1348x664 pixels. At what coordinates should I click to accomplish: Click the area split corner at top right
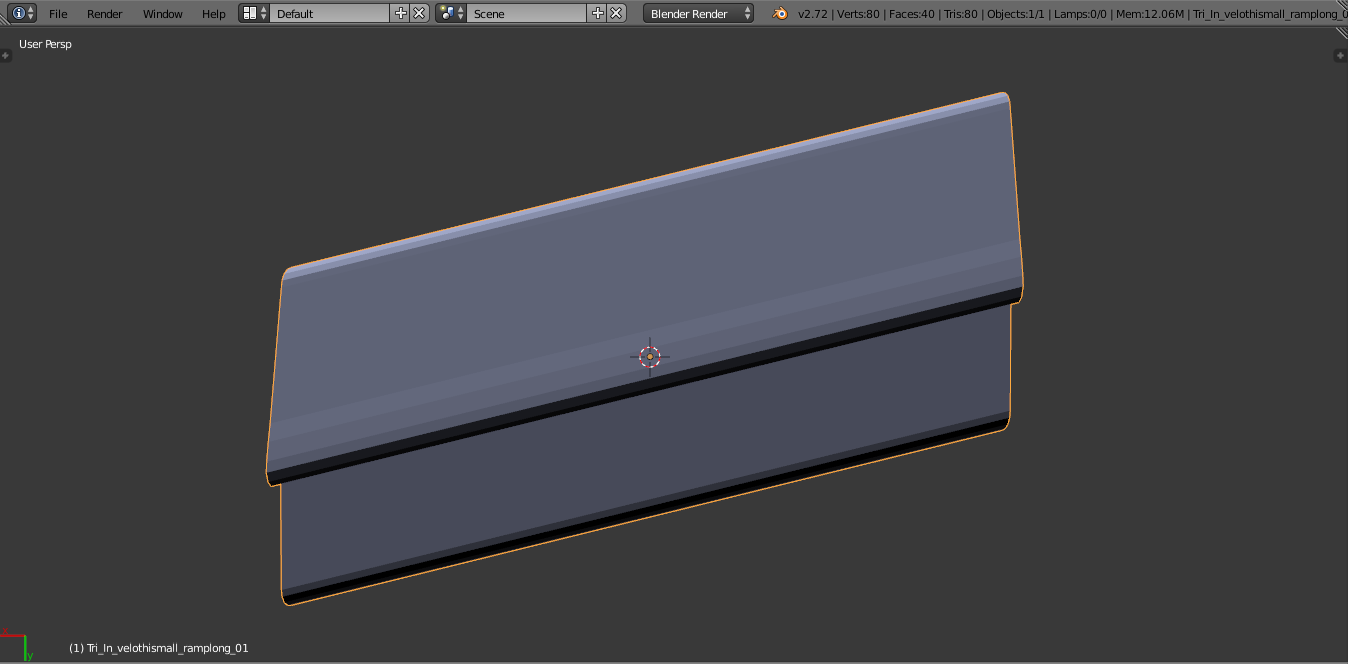pyautogui.click(x=1341, y=34)
